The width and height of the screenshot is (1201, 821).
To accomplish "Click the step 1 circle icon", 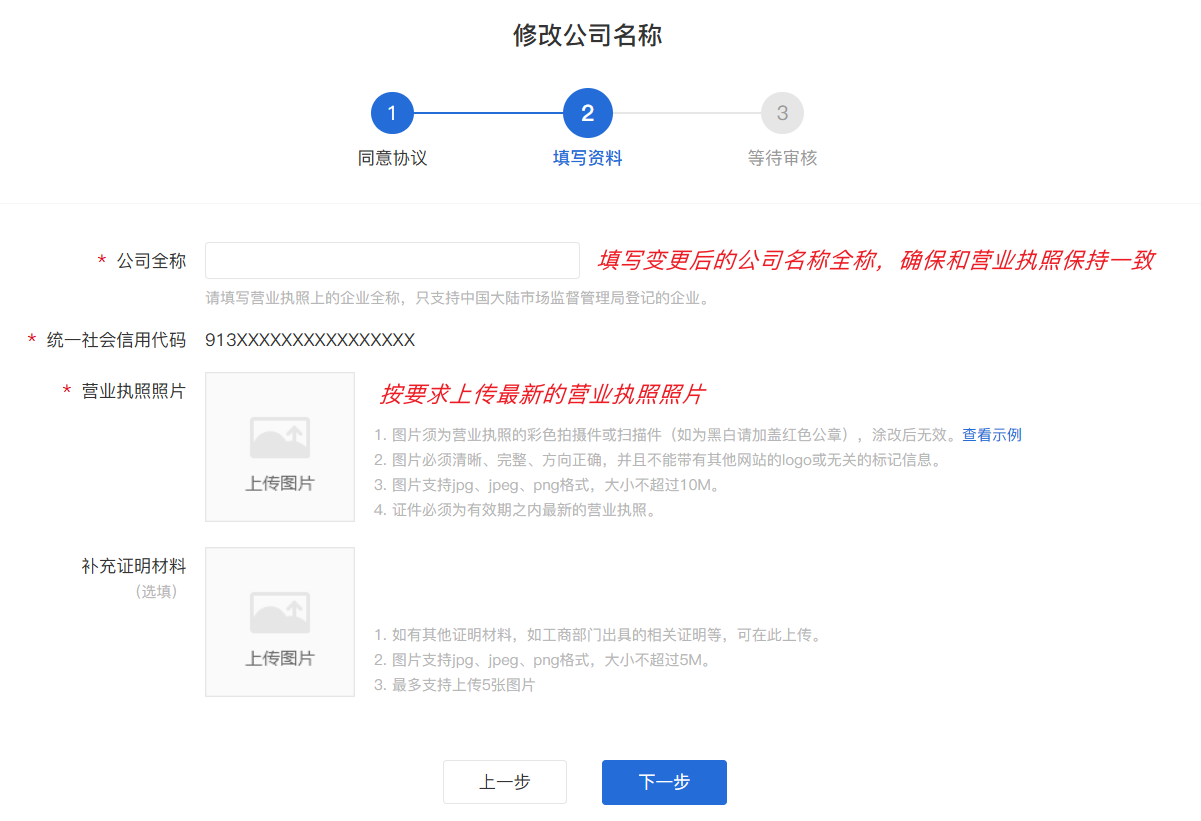I will pyautogui.click(x=392, y=113).
